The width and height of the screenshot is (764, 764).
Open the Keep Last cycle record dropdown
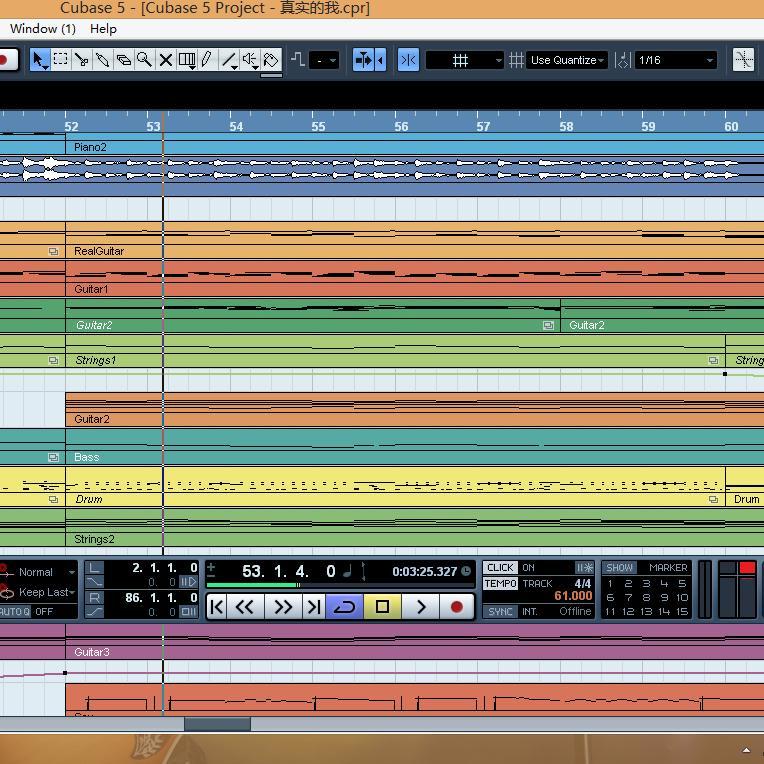pos(46,592)
